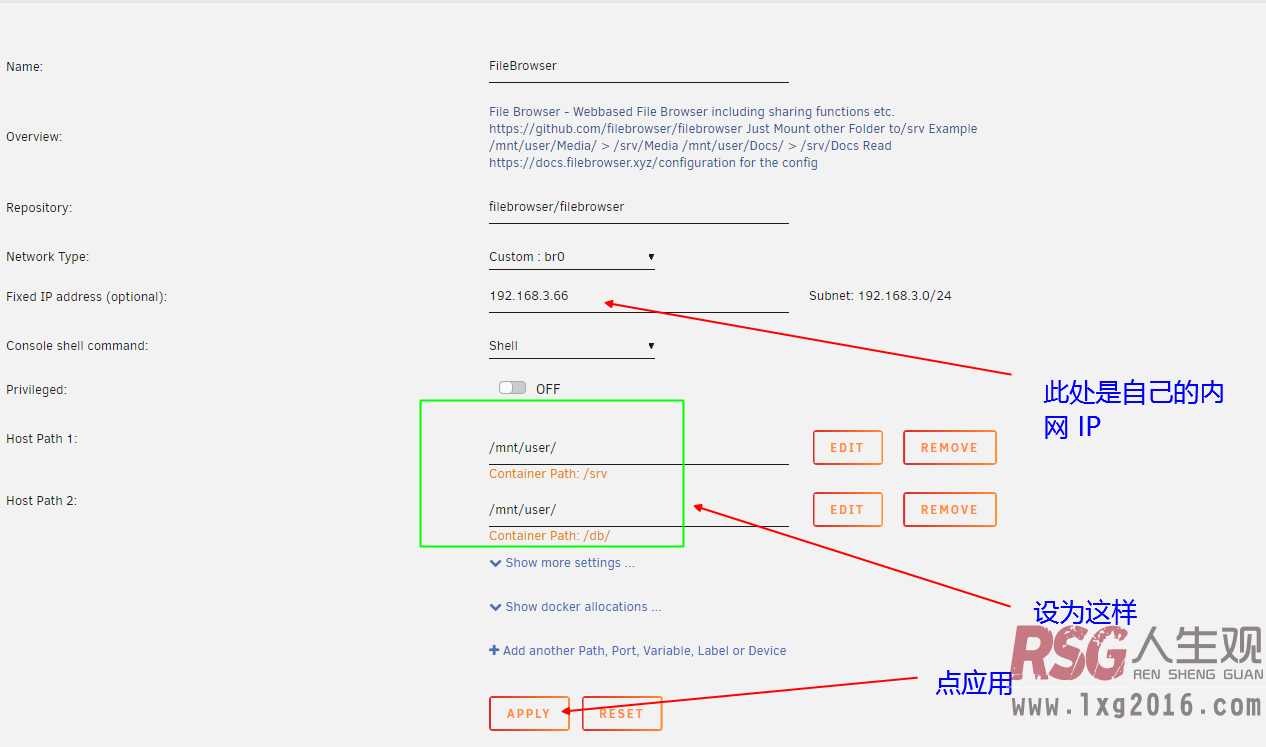Click the APPLY button
1266x747 pixels.
529,714
